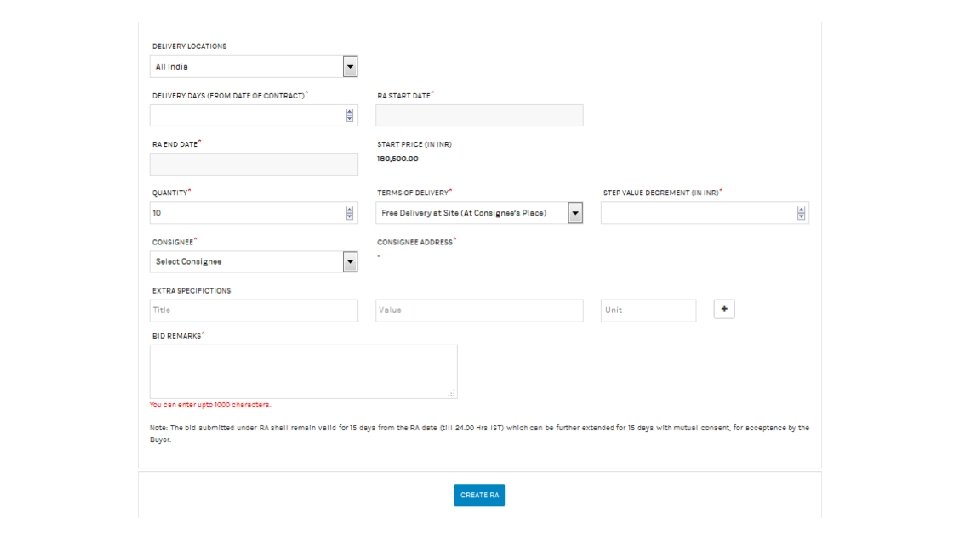Click the Bid Remarks resize handle

[452, 394]
